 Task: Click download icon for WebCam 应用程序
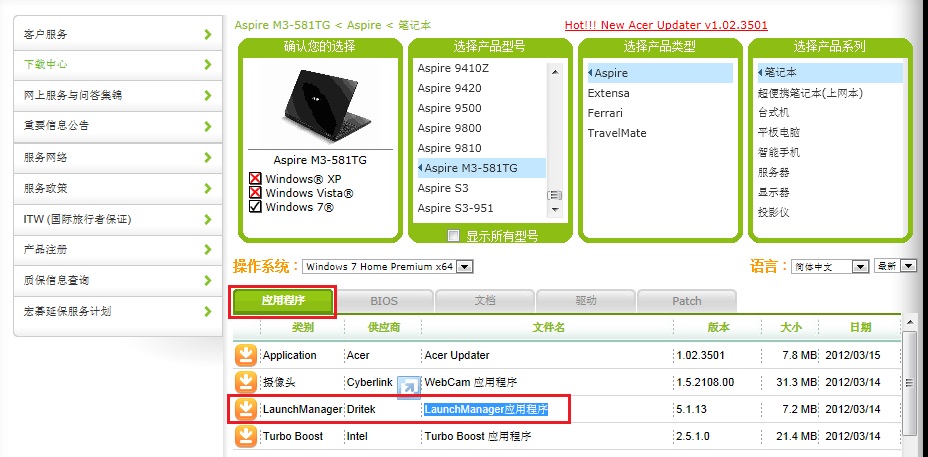(x=246, y=382)
